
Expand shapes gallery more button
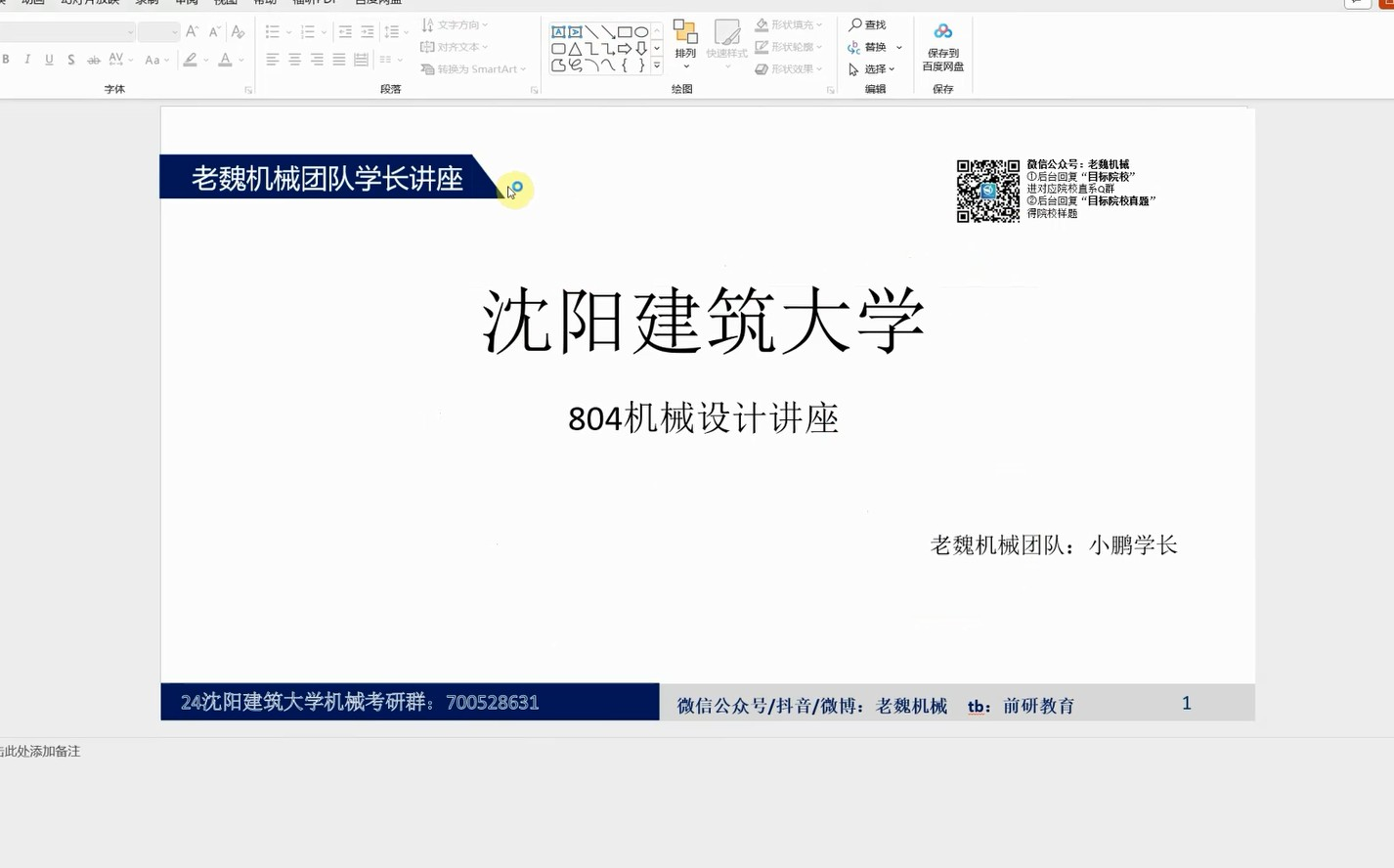[x=657, y=65]
